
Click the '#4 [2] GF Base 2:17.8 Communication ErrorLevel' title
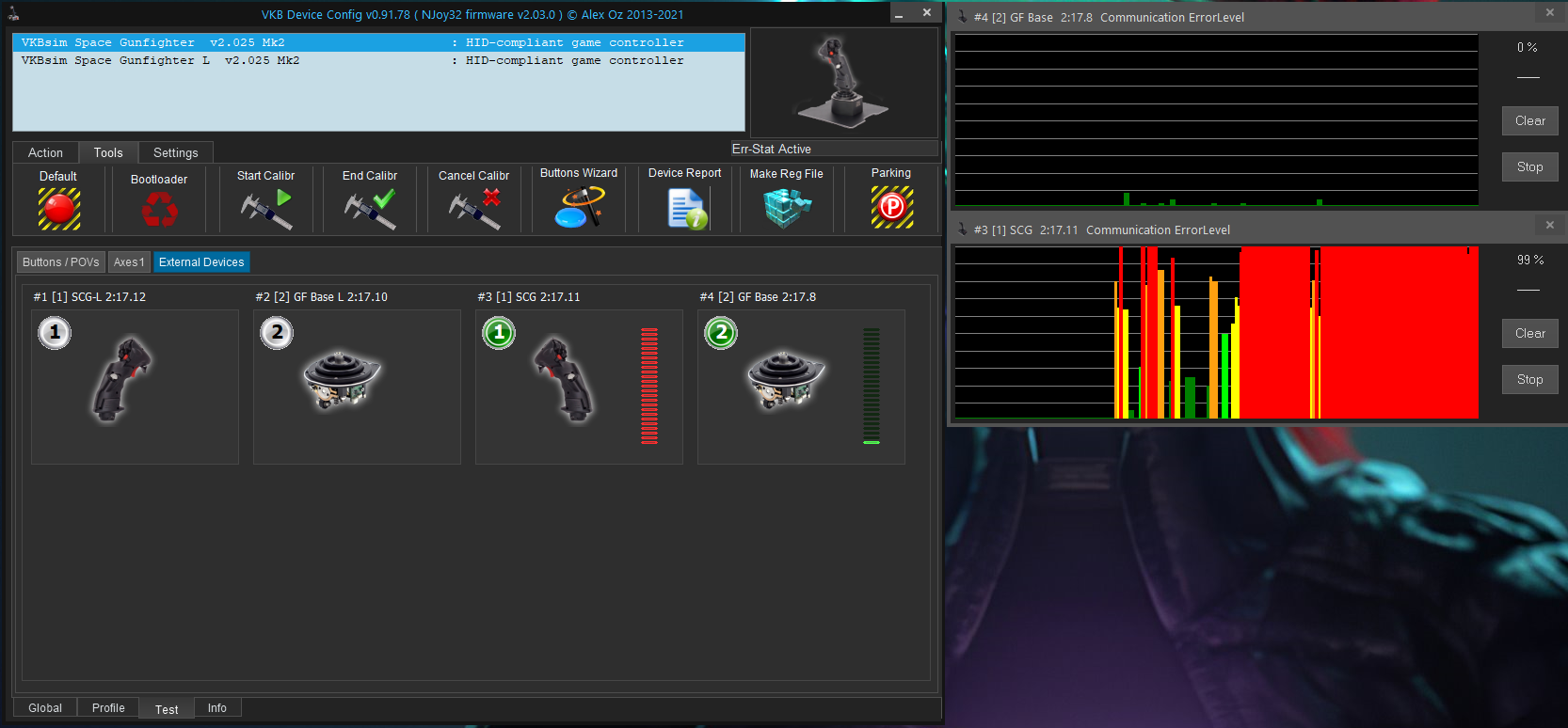coord(1109,17)
